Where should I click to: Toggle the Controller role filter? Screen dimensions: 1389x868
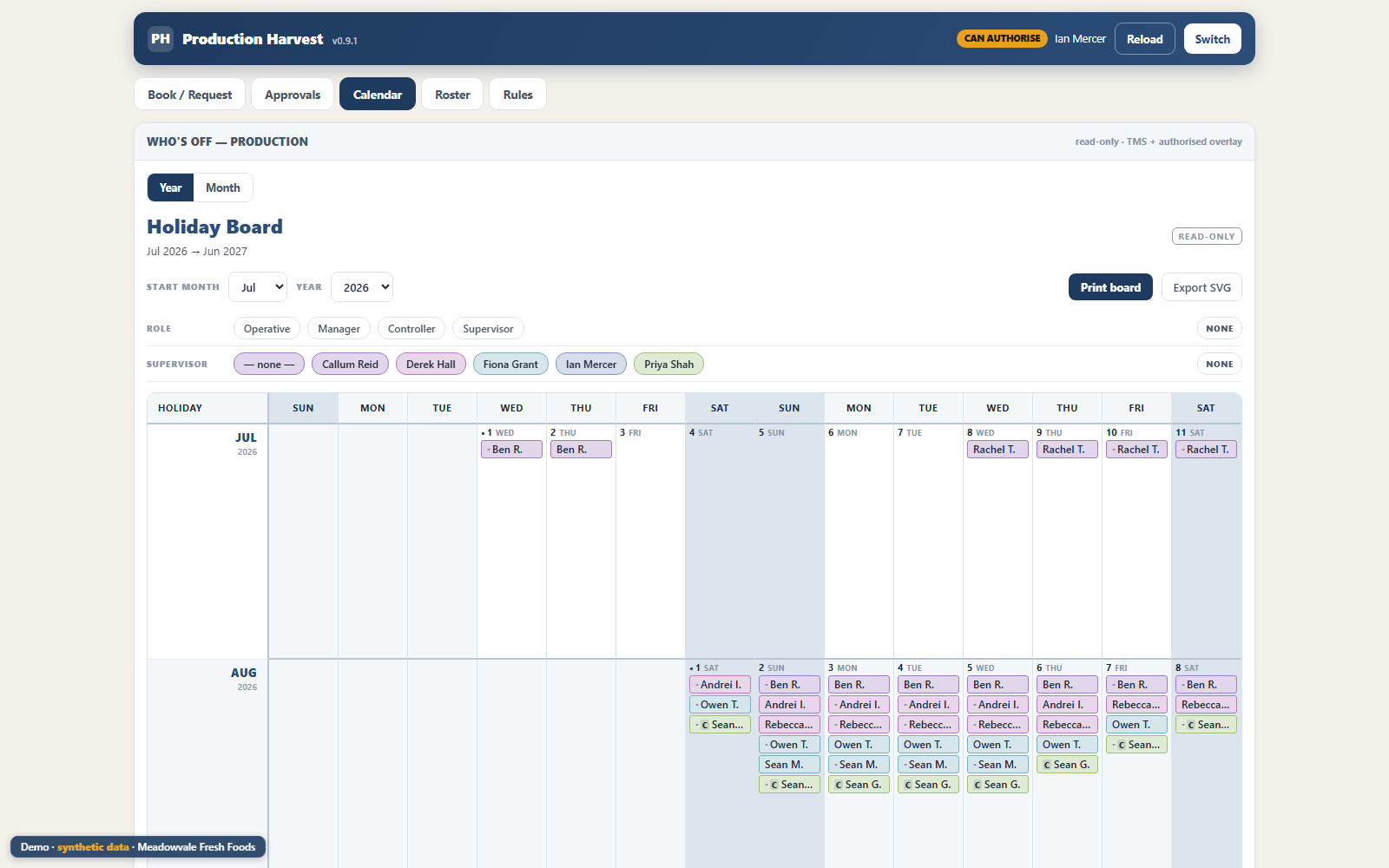pyautogui.click(x=411, y=329)
